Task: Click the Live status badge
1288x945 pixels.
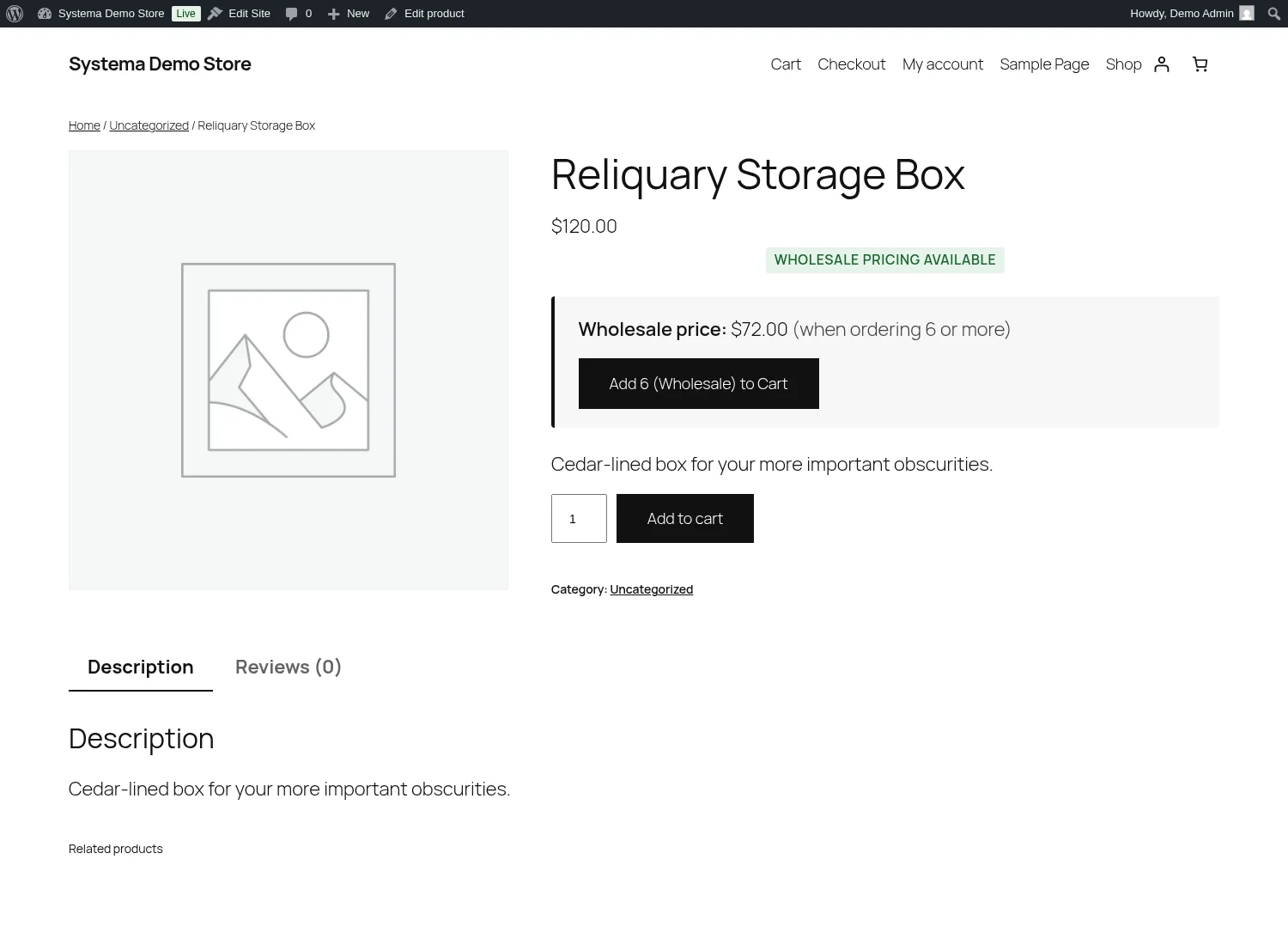Action: (x=186, y=14)
